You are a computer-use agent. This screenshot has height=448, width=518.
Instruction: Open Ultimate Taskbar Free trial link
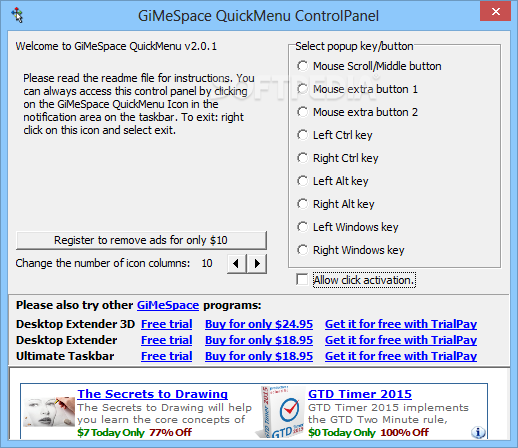[x=167, y=356]
